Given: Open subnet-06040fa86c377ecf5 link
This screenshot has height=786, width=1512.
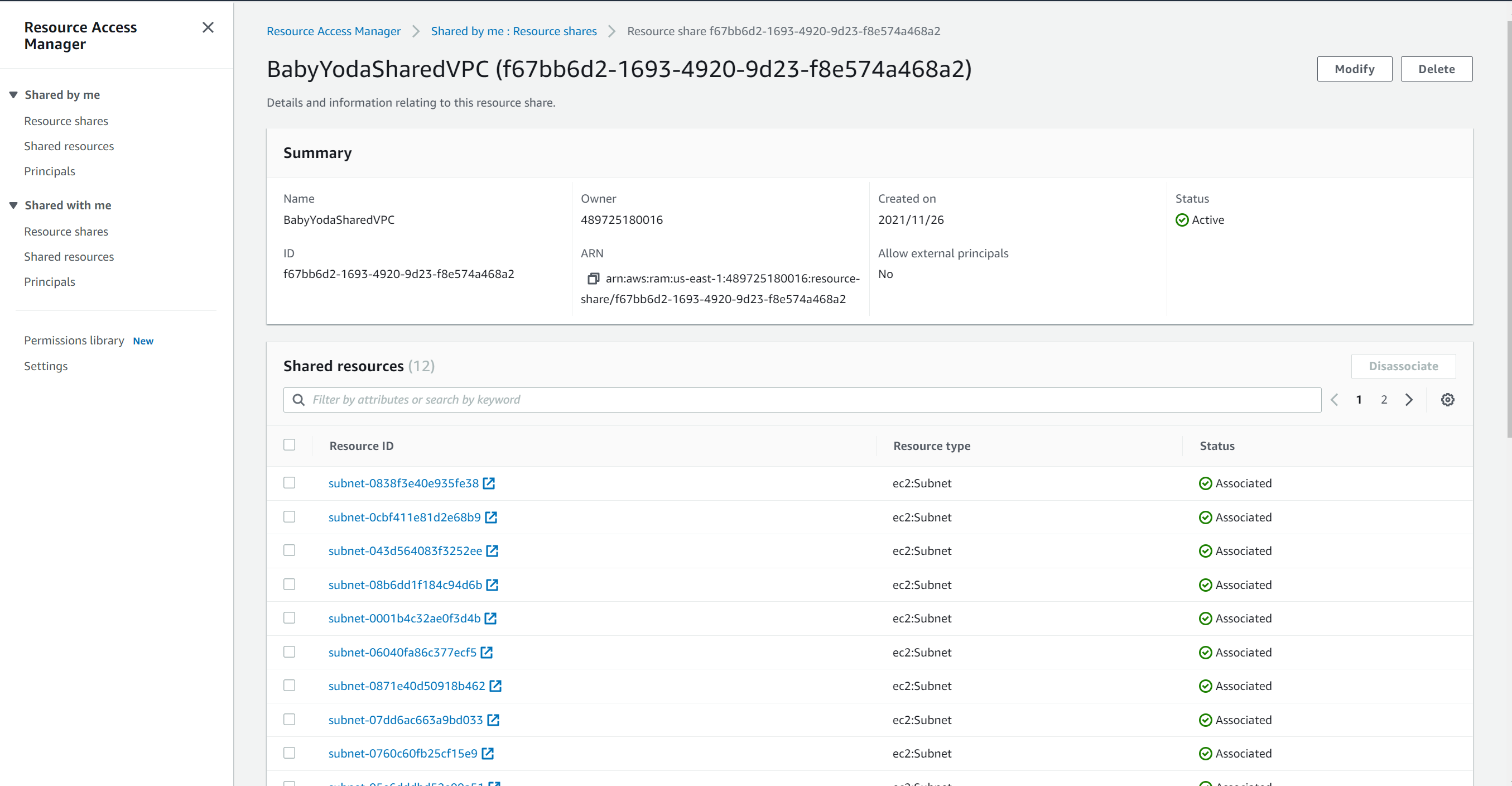Looking at the screenshot, I should pos(403,652).
